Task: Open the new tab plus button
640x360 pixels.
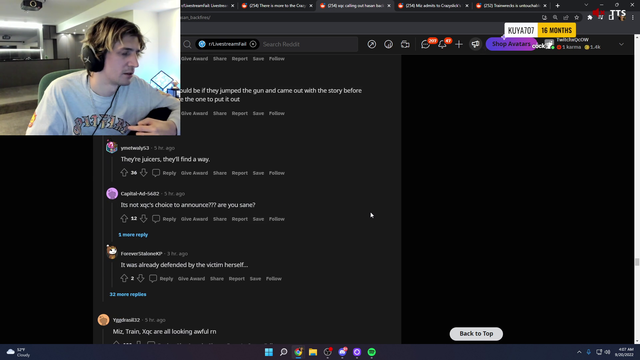Action: 558,6
